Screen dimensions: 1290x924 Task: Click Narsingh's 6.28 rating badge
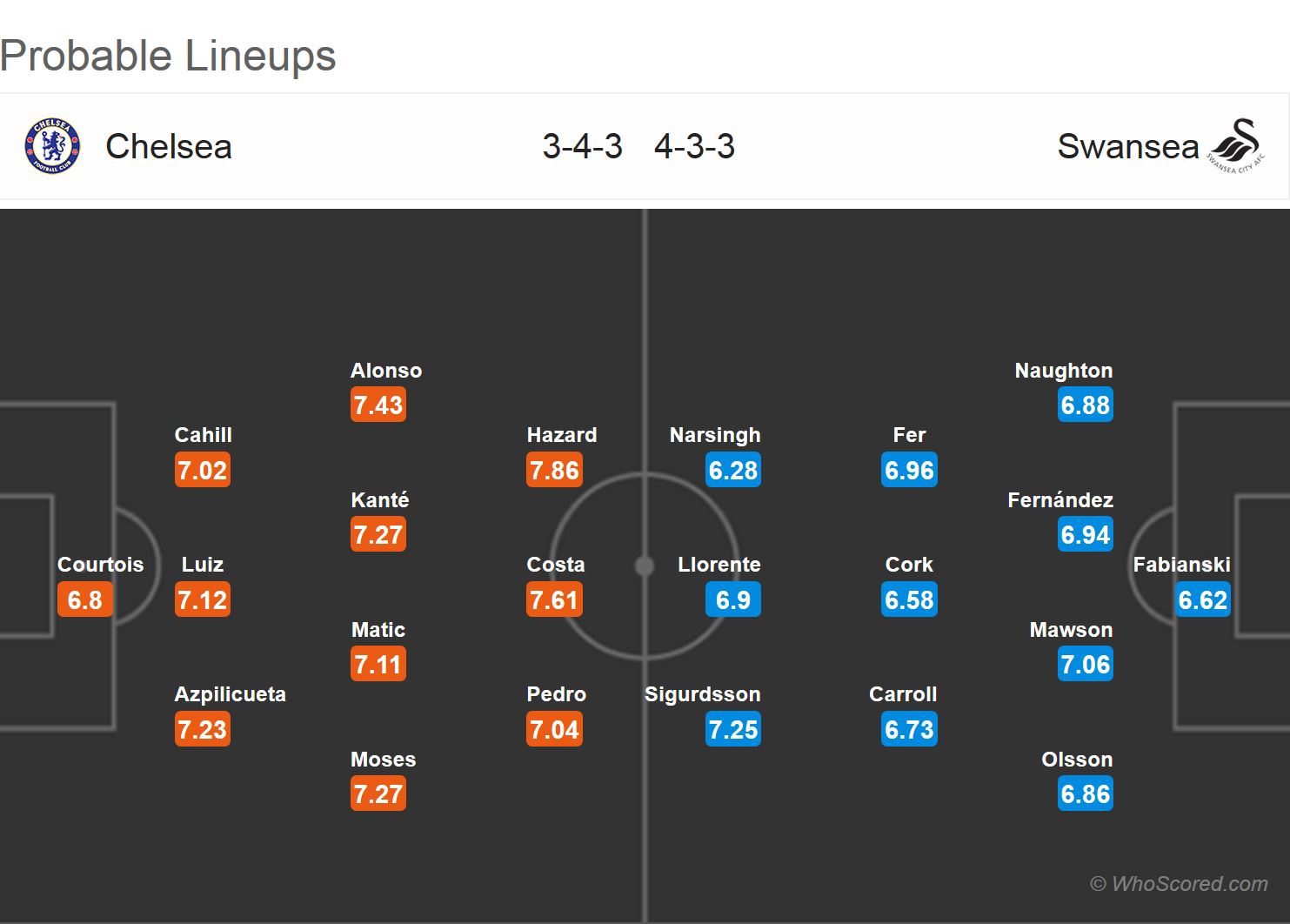click(x=733, y=471)
